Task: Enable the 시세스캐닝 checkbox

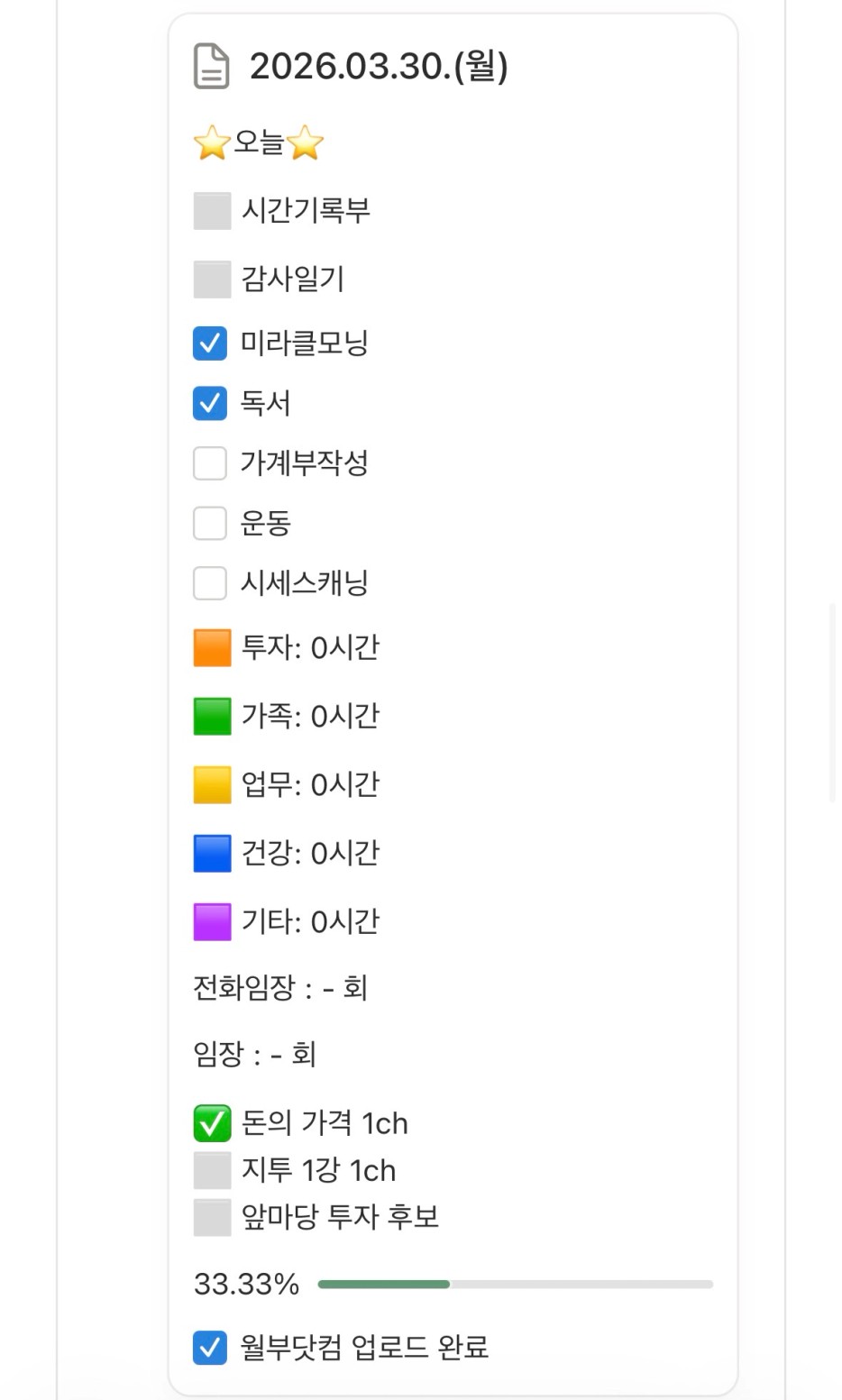Action: pos(210,583)
